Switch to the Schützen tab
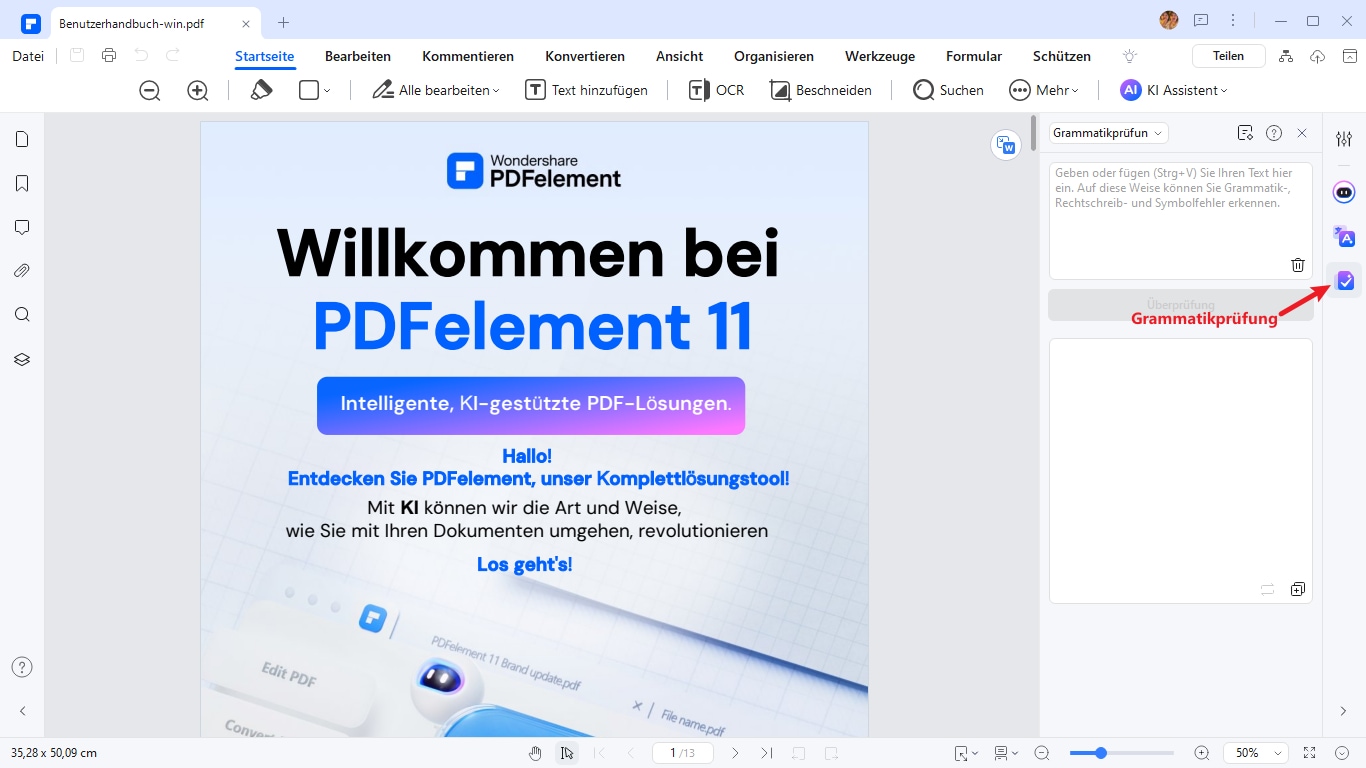The height and width of the screenshot is (768, 1366). (1062, 56)
